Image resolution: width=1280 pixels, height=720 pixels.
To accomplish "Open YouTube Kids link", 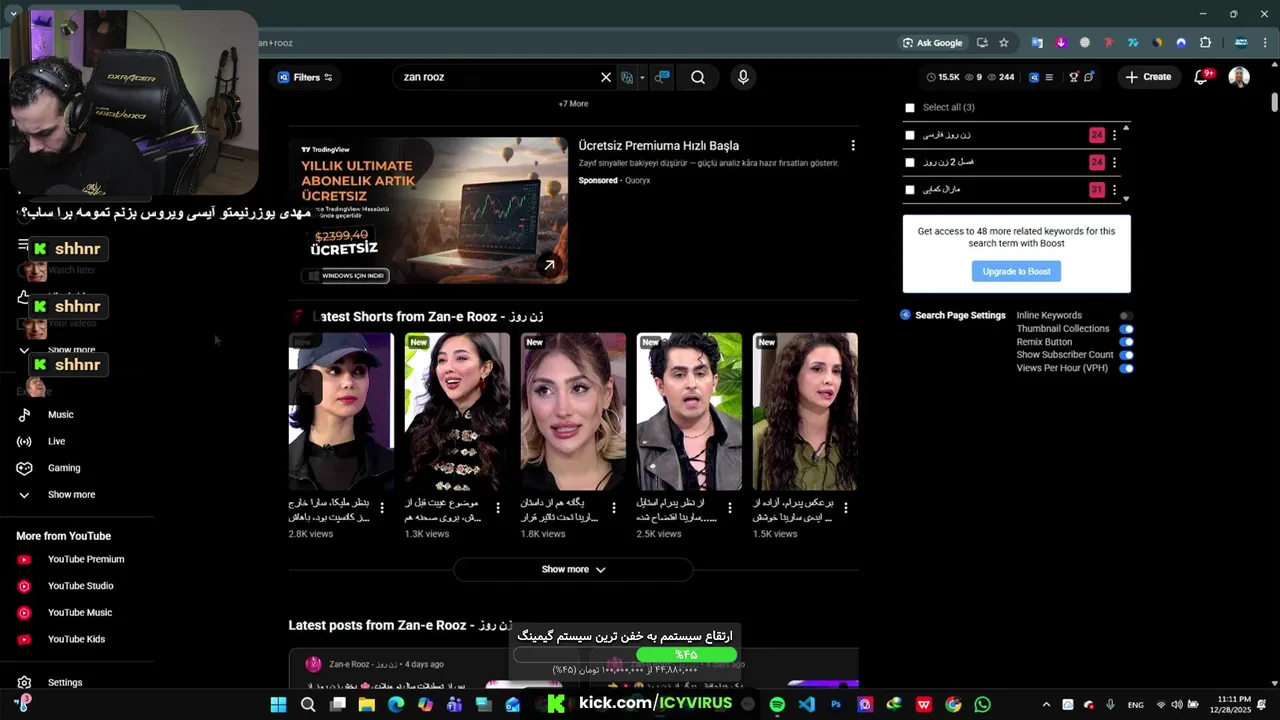I will pos(76,639).
